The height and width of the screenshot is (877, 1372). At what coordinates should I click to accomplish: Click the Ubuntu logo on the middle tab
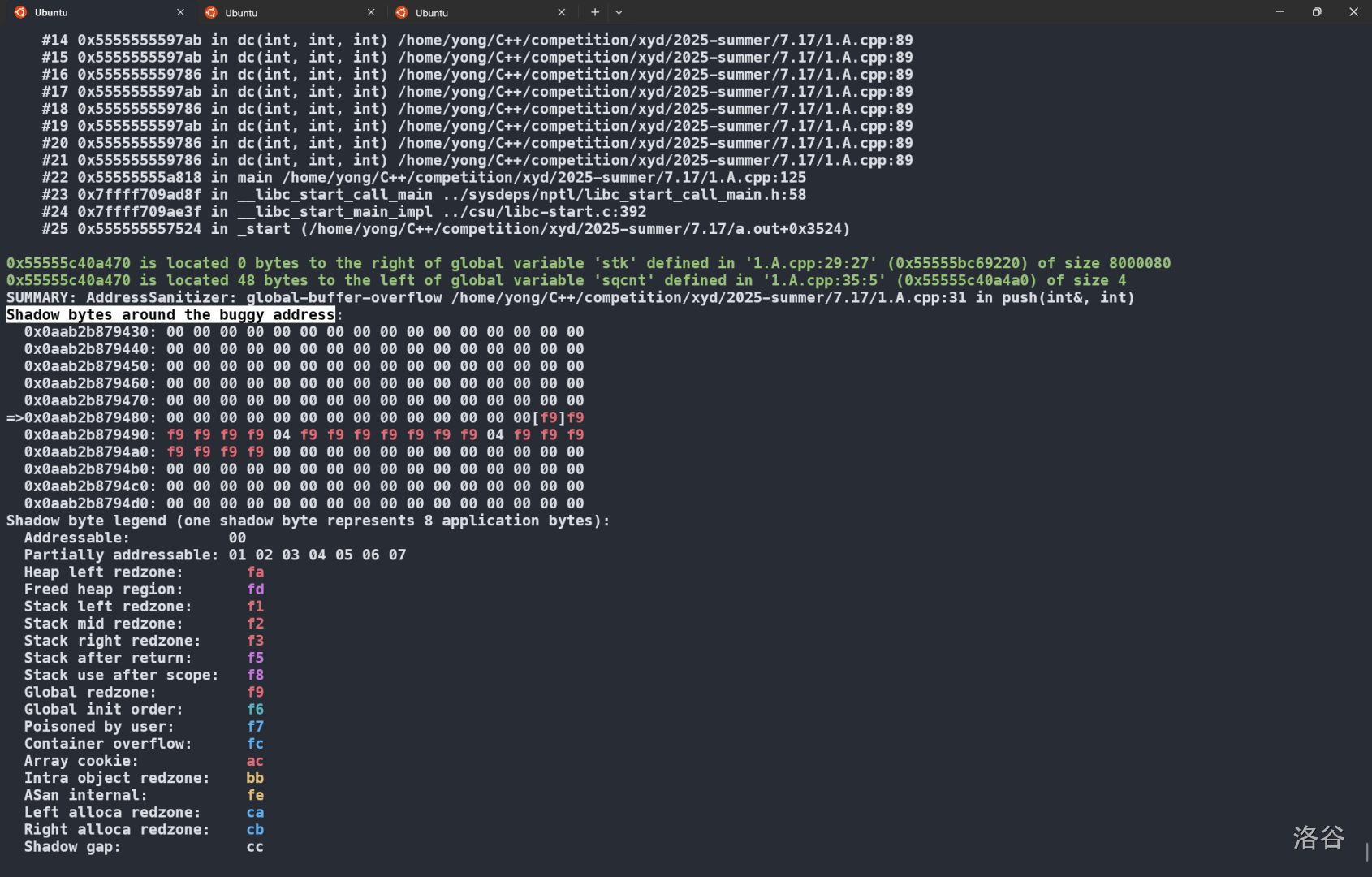coord(211,12)
